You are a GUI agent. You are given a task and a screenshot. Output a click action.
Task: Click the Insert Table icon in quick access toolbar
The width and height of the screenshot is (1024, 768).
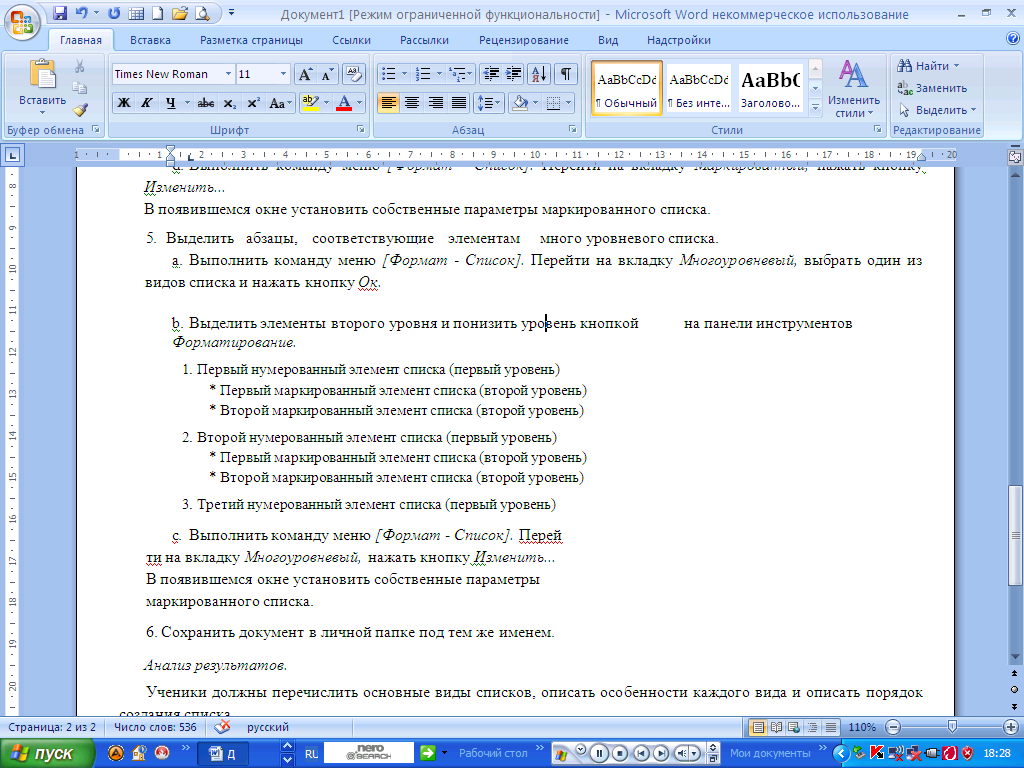point(136,13)
